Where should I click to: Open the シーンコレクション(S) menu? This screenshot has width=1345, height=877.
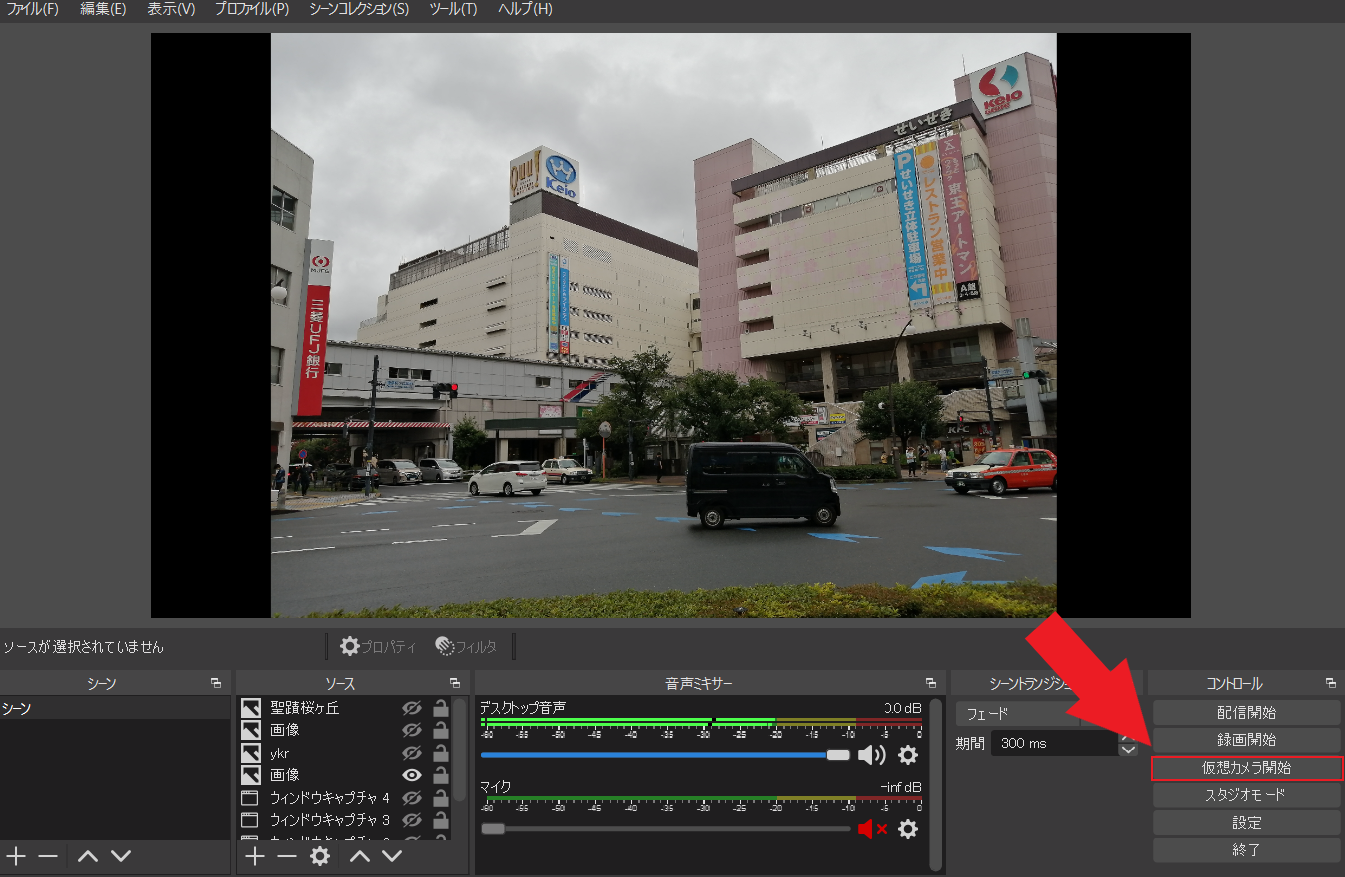pos(359,9)
